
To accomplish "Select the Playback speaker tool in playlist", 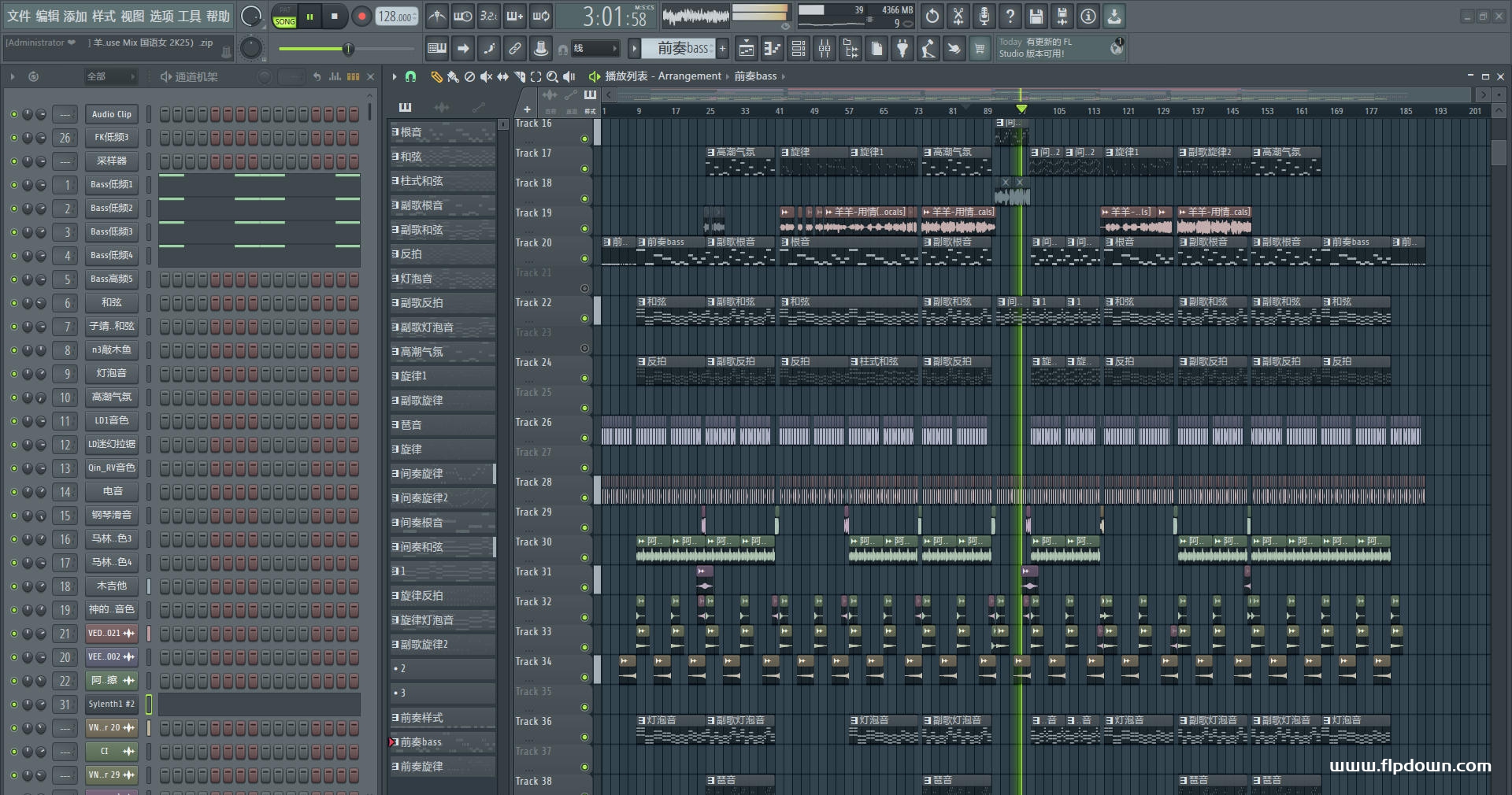I will (x=569, y=76).
